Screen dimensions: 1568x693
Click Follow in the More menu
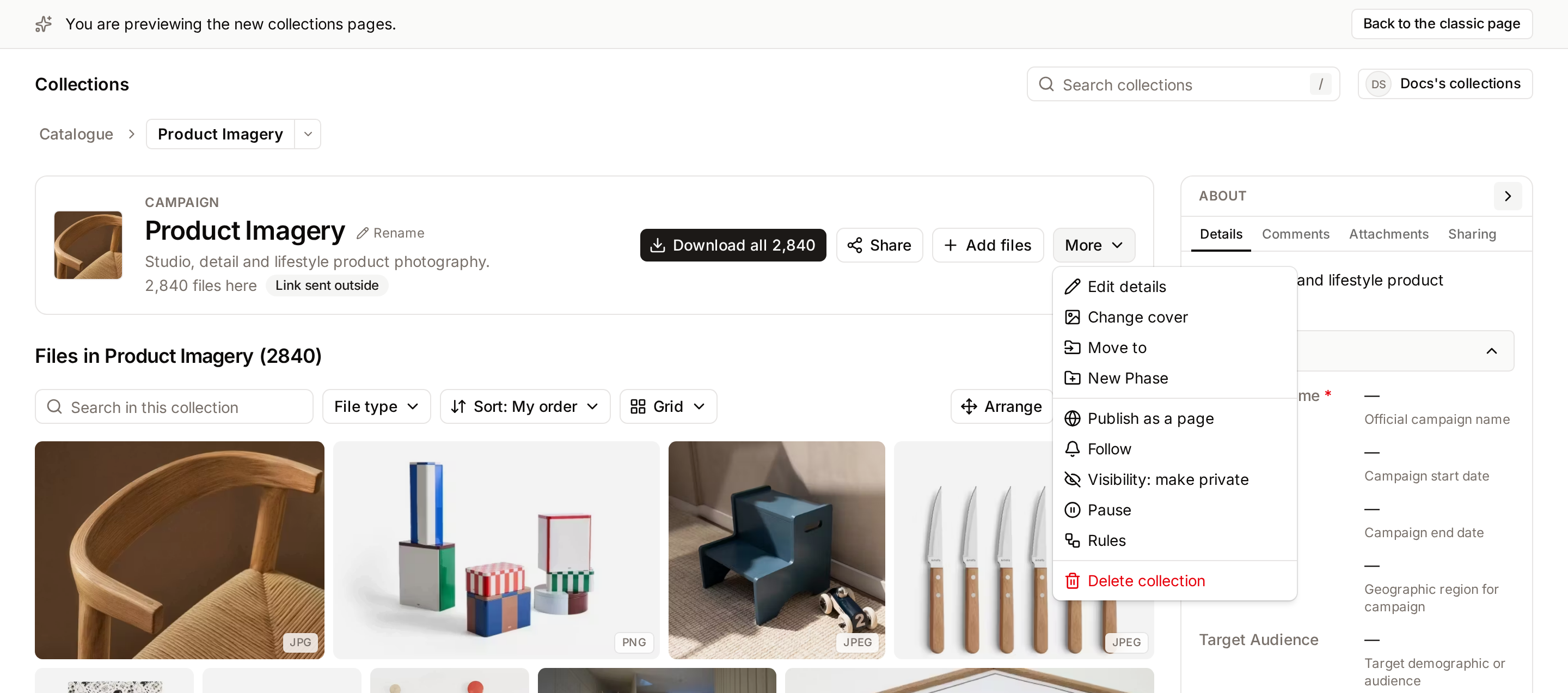click(x=1175, y=449)
